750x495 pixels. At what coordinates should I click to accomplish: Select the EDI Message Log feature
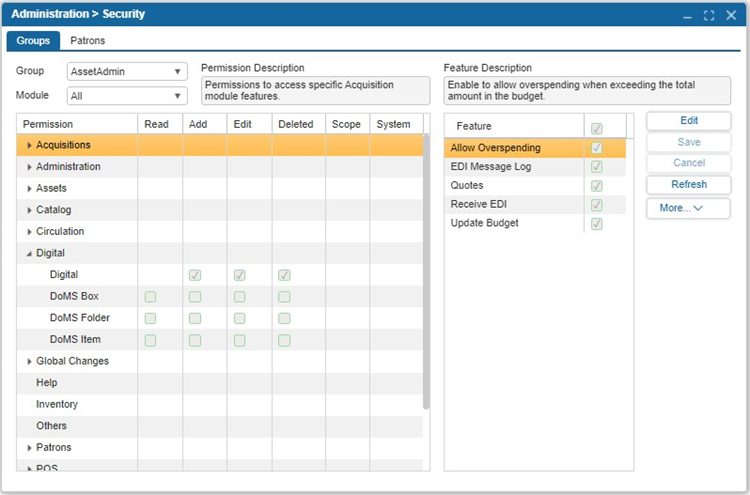coord(535,166)
